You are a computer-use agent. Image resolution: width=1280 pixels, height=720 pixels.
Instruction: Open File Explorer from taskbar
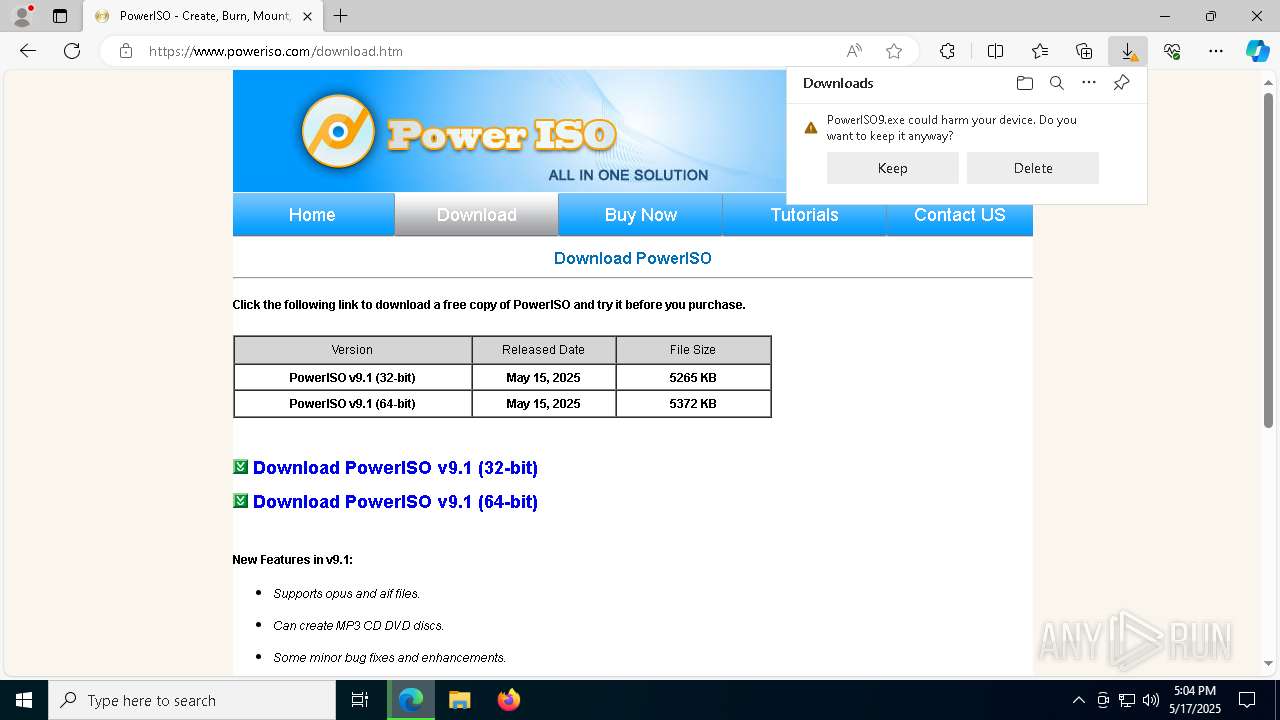[459, 700]
